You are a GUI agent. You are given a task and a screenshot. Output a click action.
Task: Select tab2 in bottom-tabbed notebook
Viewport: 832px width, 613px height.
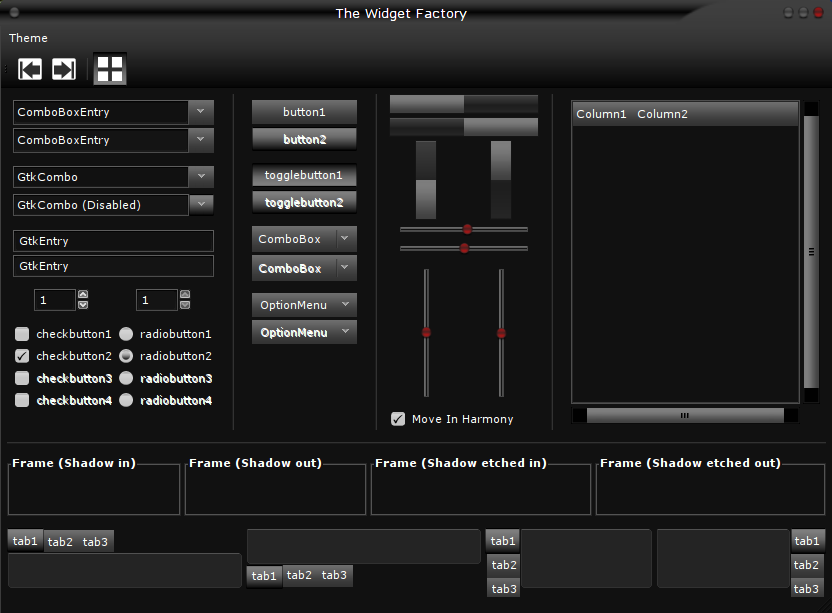coord(299,575)
